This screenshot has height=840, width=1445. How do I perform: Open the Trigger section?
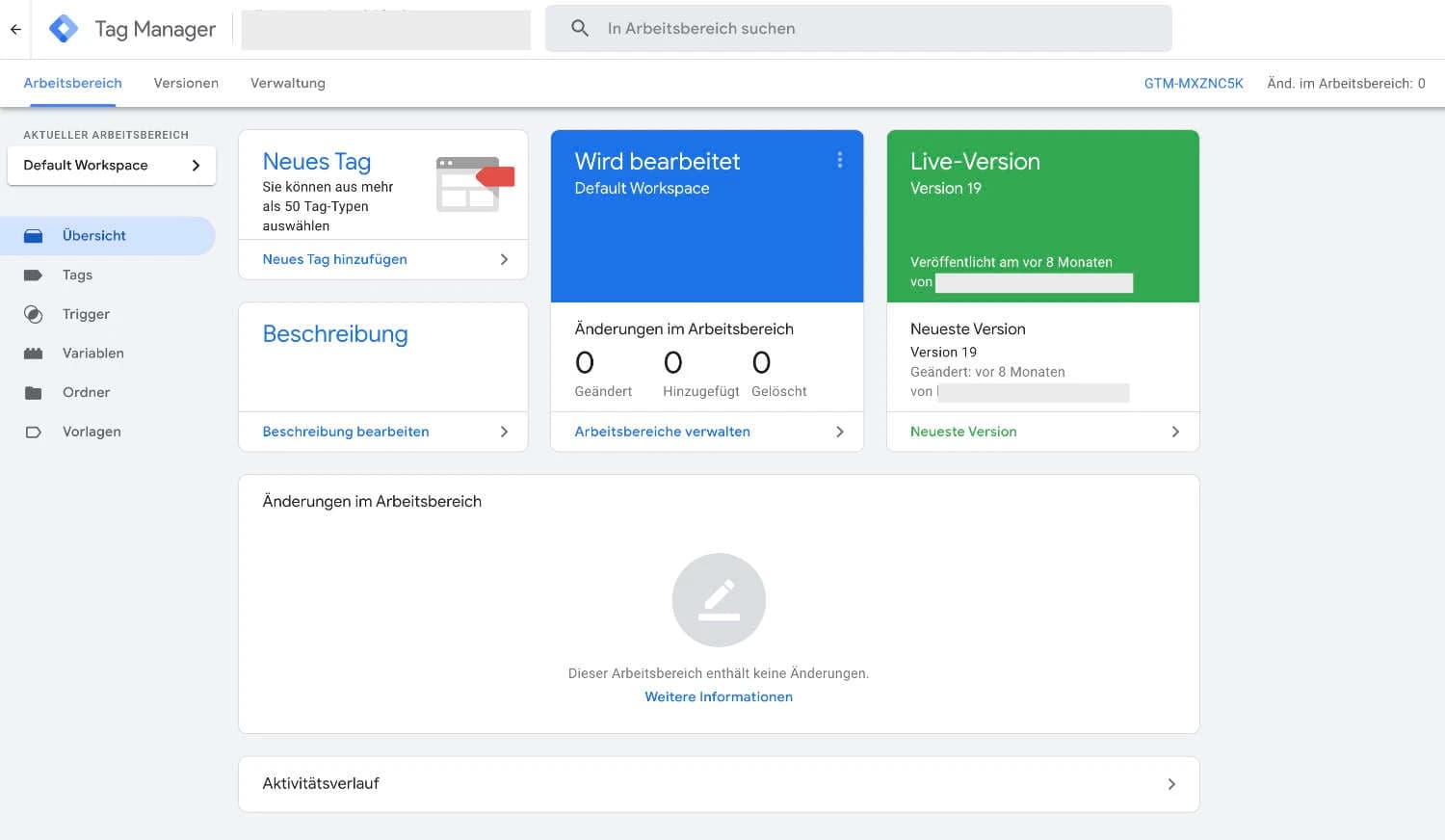click(86, 314)
